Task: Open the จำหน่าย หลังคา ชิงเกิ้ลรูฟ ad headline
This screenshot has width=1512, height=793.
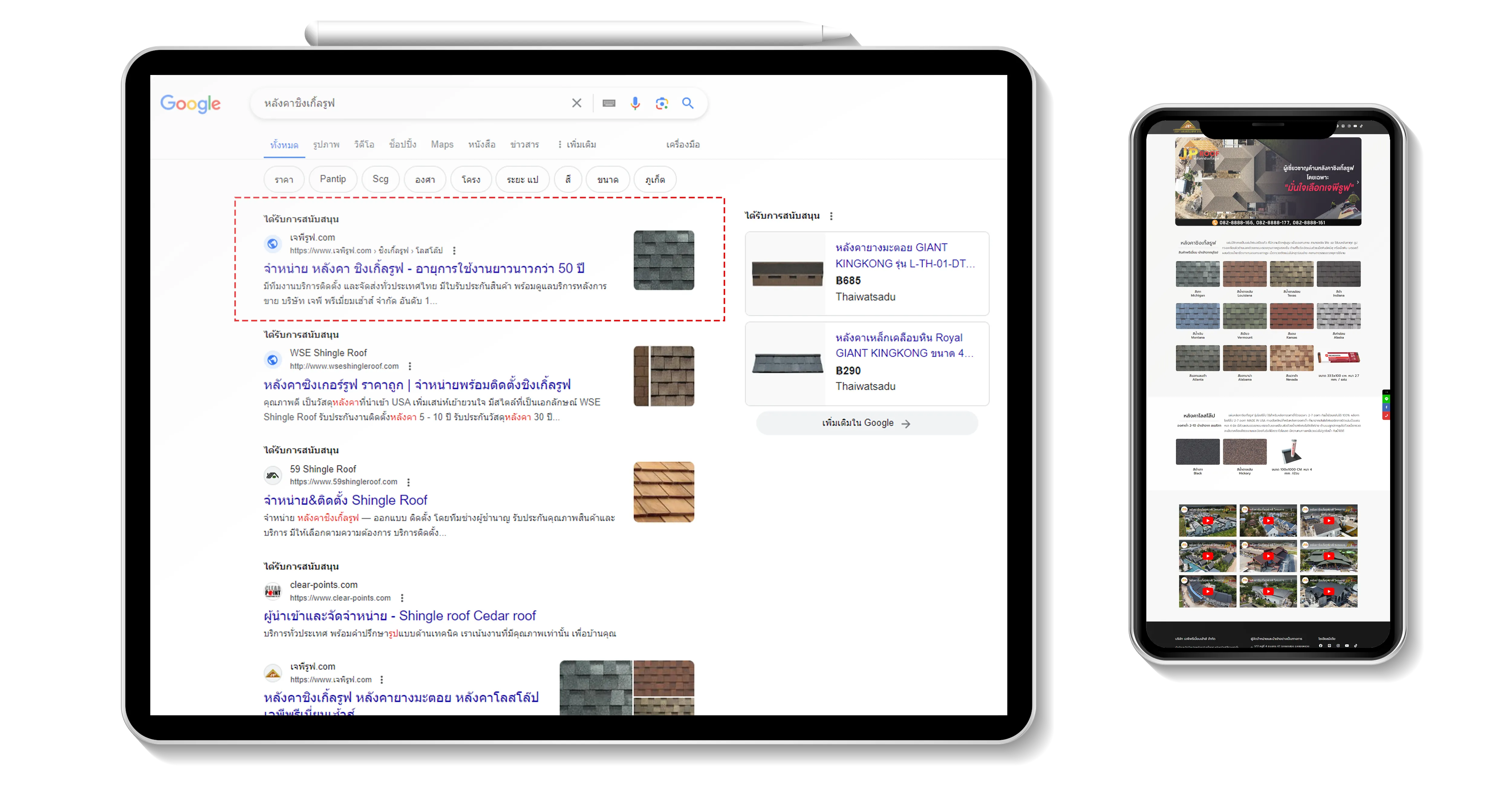Action: click(x=424, y=269)
